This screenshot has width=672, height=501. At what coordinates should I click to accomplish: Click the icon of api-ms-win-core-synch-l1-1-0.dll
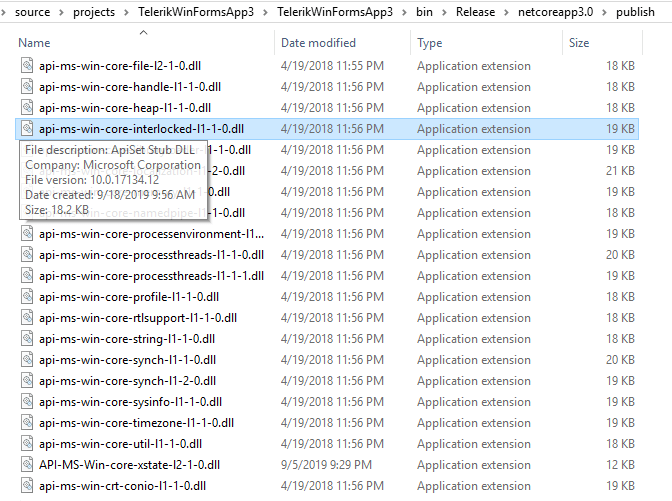(27, 360)
